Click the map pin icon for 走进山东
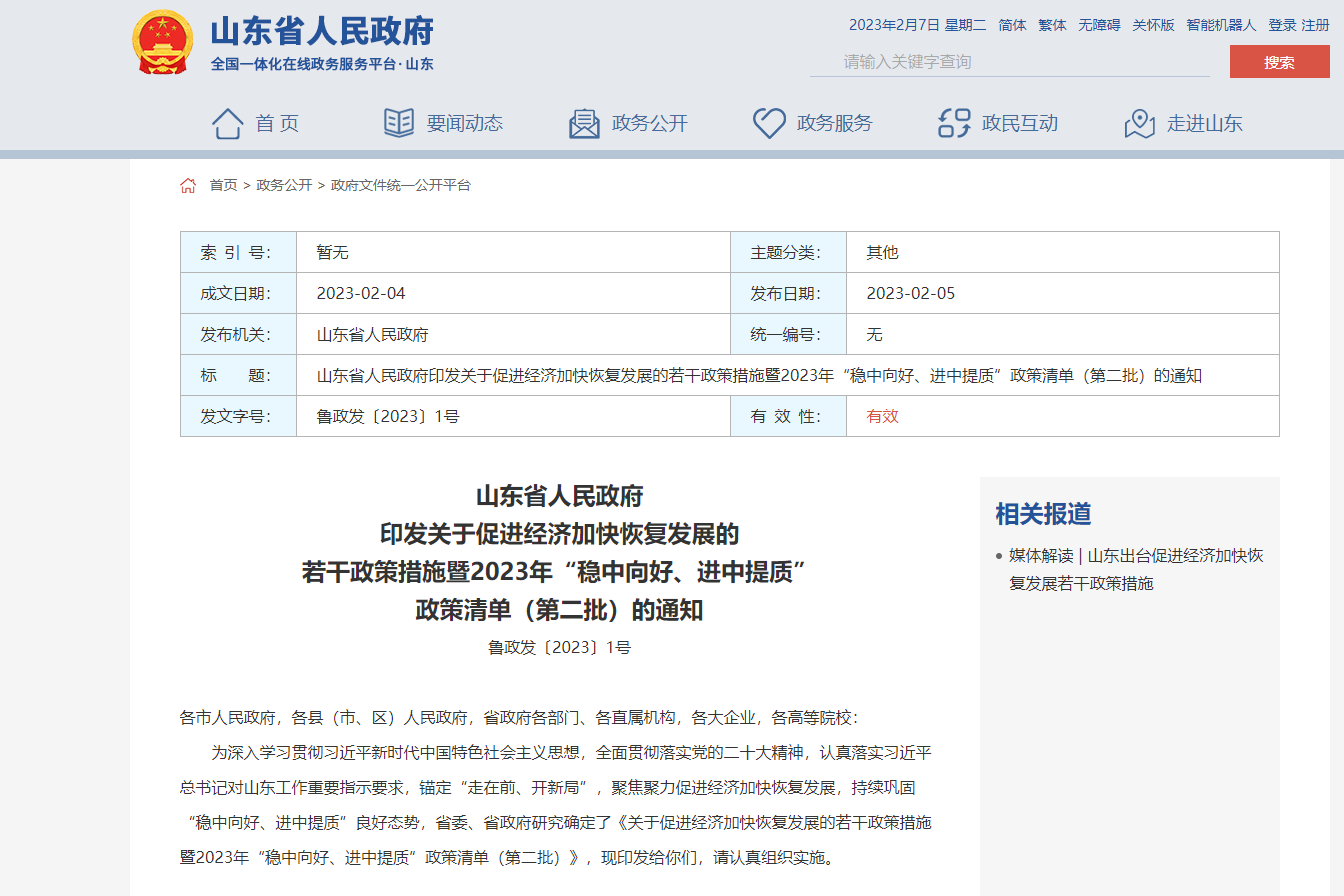This screenshot has height=896, width=1344. [x=1139, y=124]
